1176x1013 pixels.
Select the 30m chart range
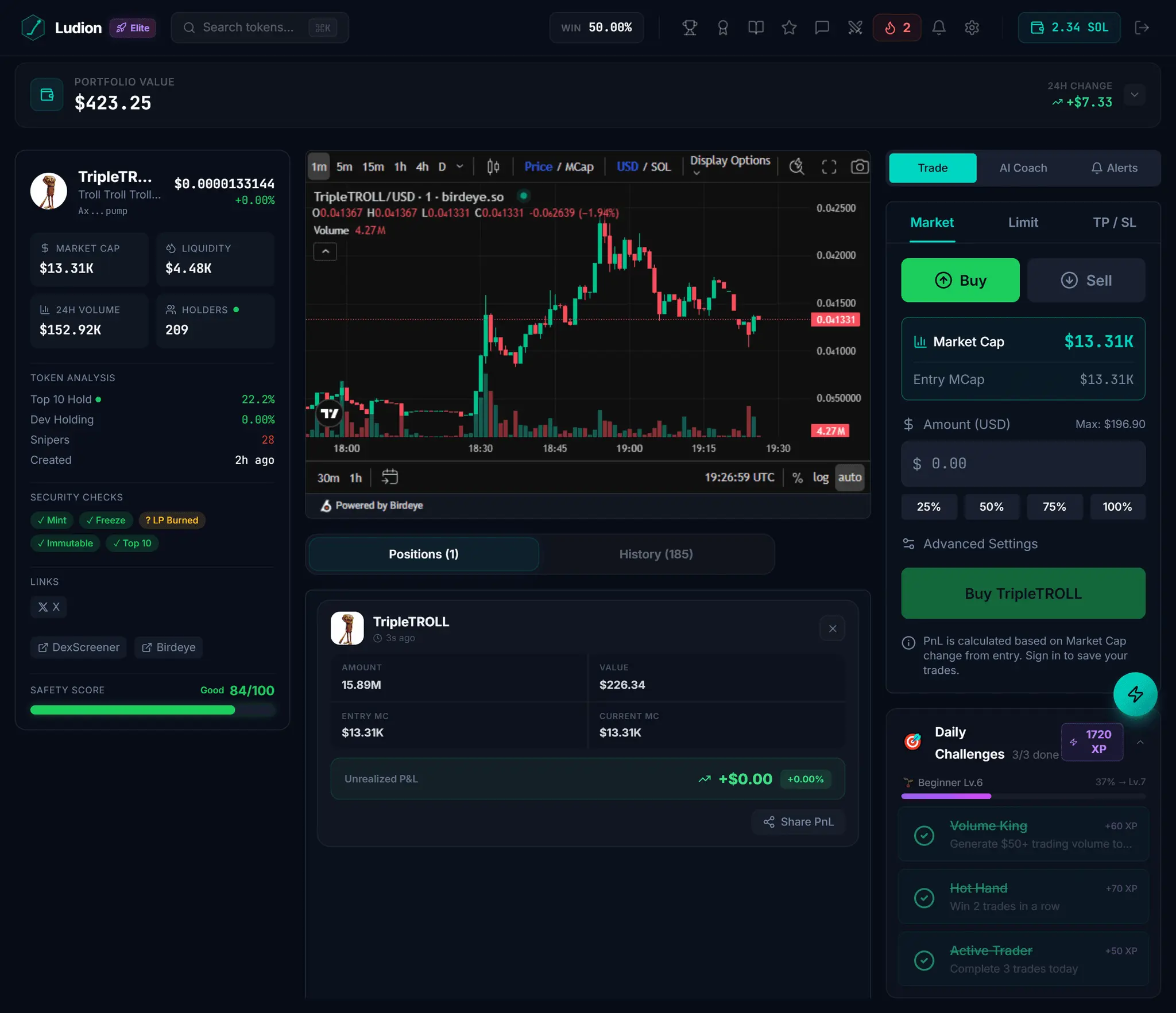pyautogui.click(x=328, y=478)
